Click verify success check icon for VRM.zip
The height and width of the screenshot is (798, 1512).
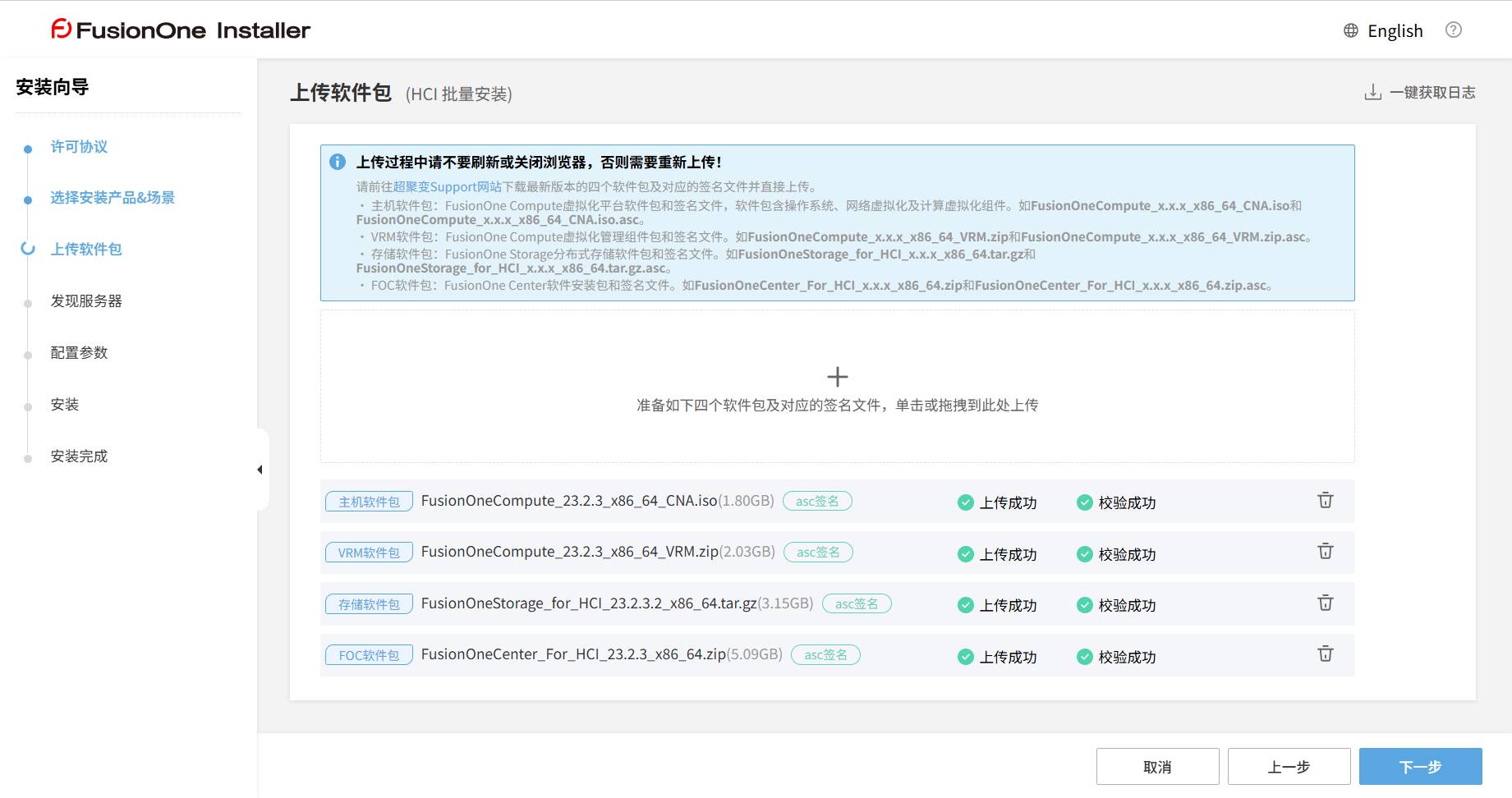1085,554
